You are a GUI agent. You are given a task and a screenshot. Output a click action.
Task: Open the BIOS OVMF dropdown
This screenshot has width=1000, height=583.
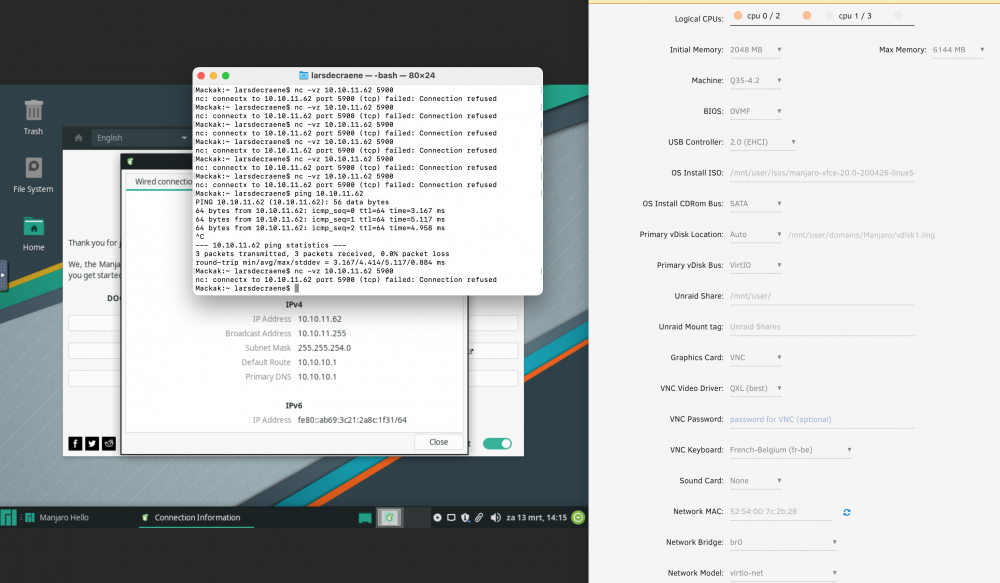756,111
